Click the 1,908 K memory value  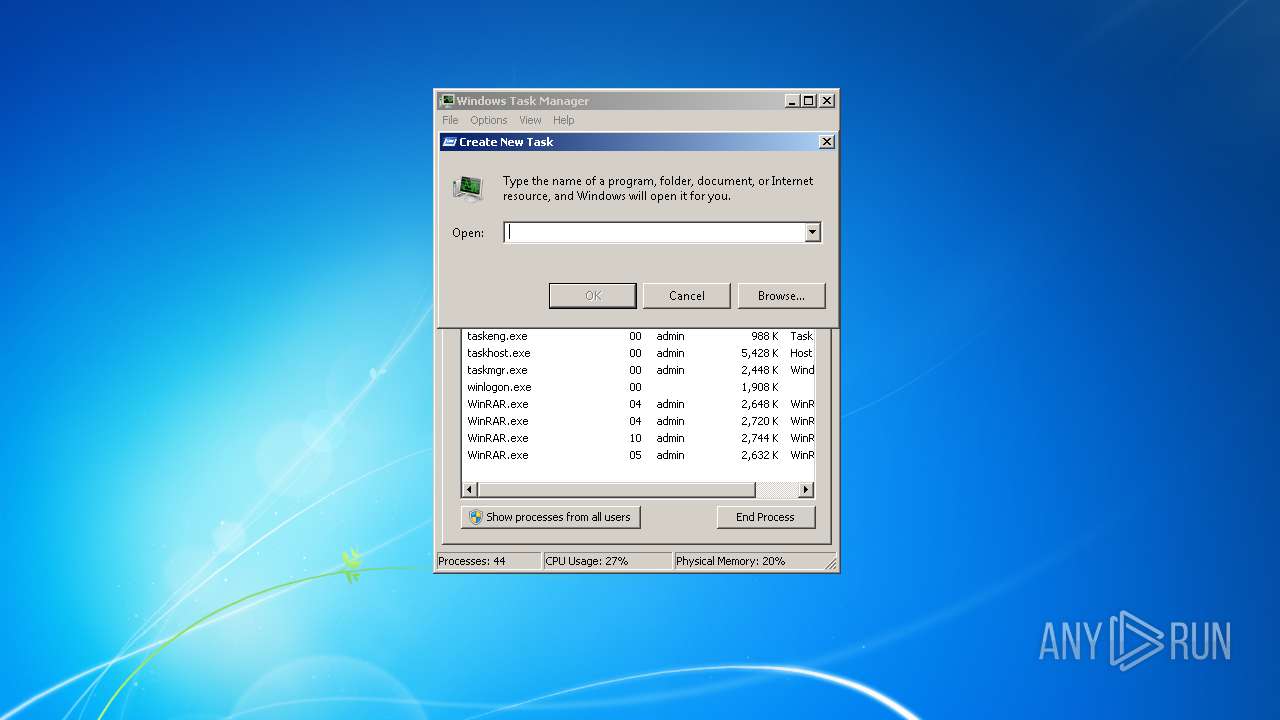pyautogui.click(x=759, y=387)
